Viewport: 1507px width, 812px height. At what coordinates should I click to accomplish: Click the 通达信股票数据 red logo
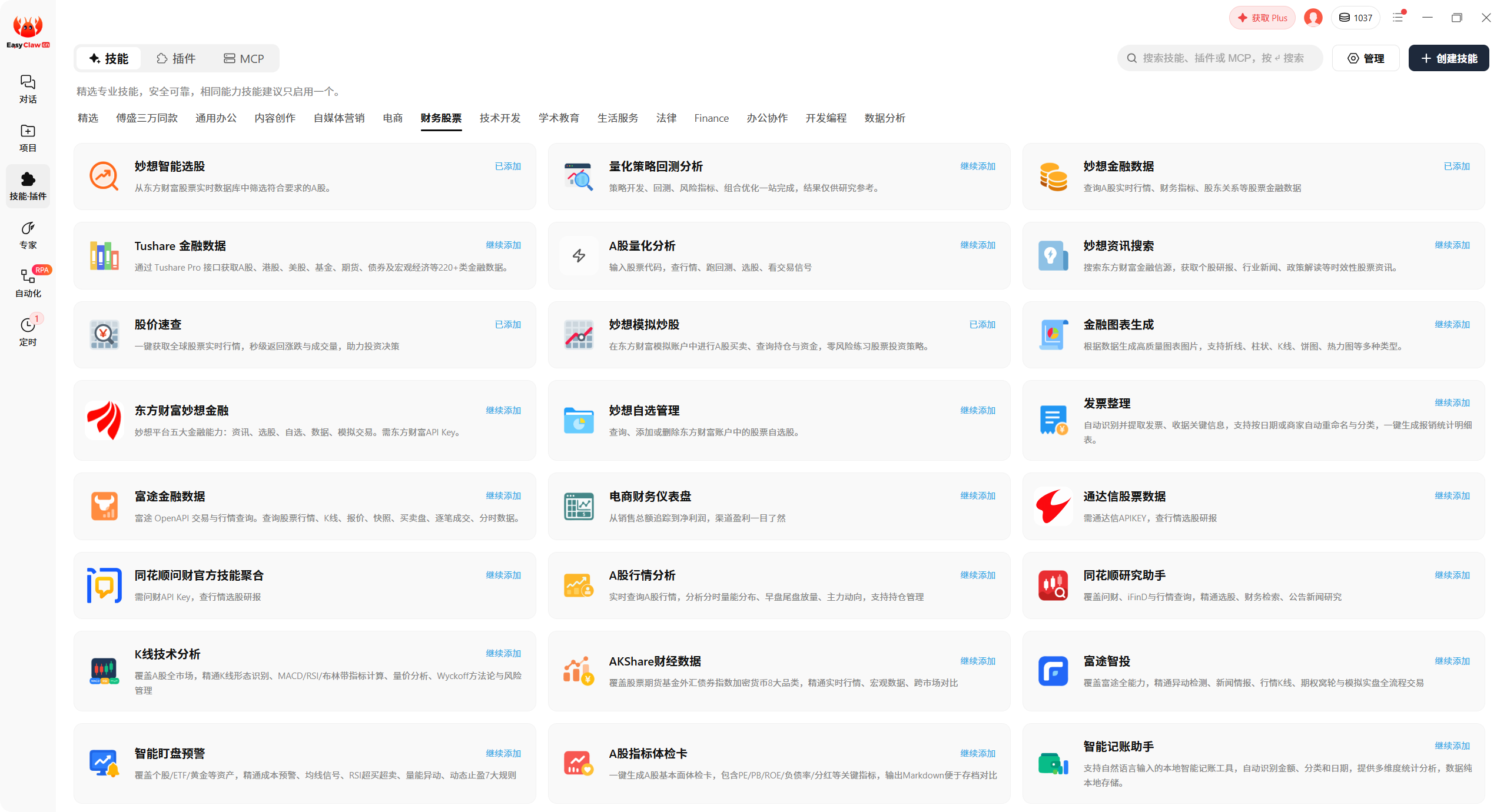(1053, 506)
